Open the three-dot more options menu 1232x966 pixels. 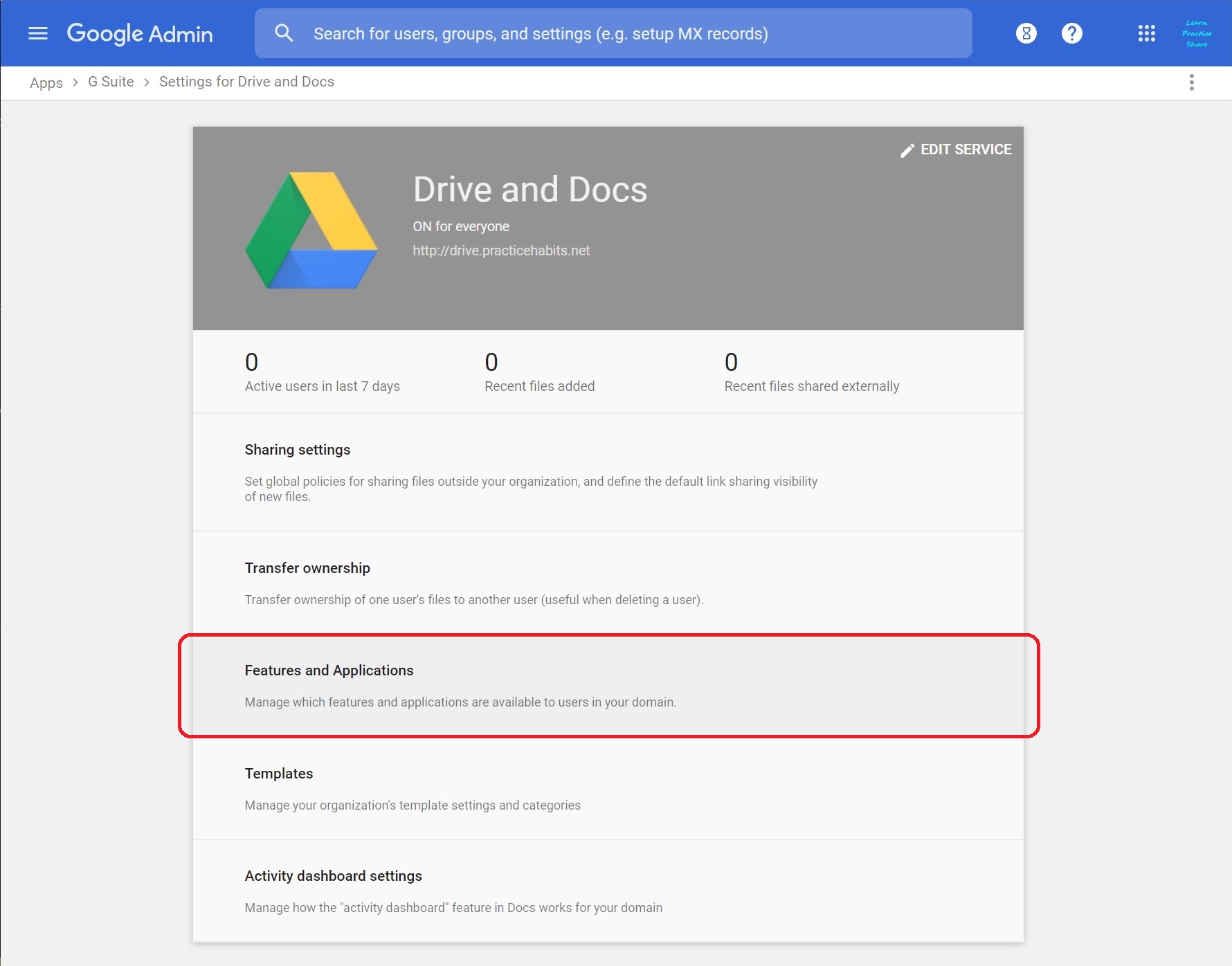pyautogui.click(x=1192, y=82)
